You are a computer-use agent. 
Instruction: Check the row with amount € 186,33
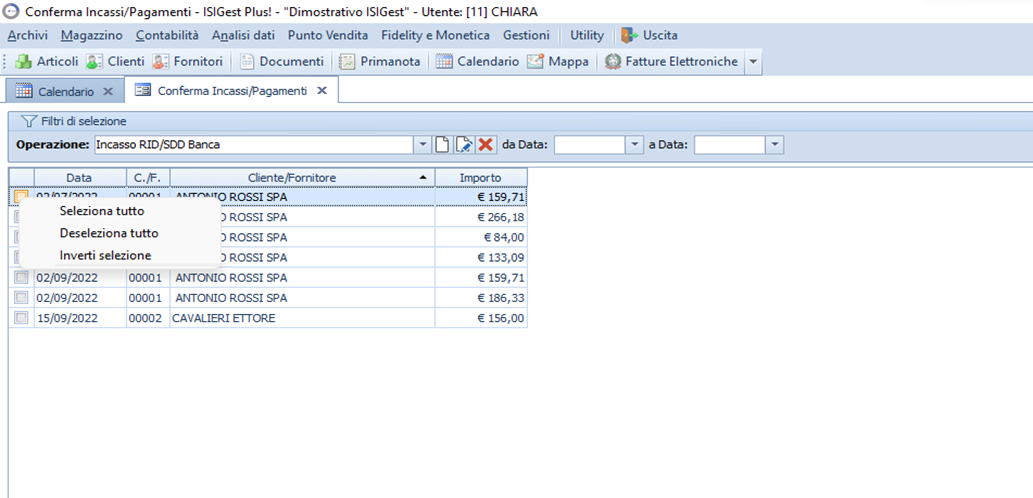[x=21, y=298]
